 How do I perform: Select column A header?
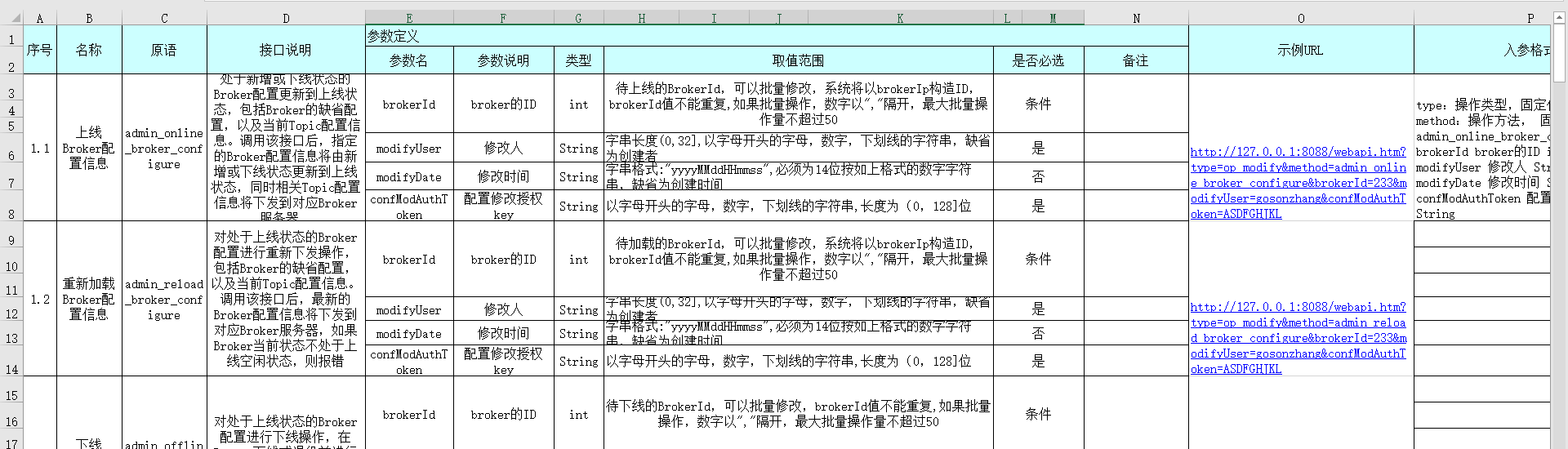click(x=40, y=18)
